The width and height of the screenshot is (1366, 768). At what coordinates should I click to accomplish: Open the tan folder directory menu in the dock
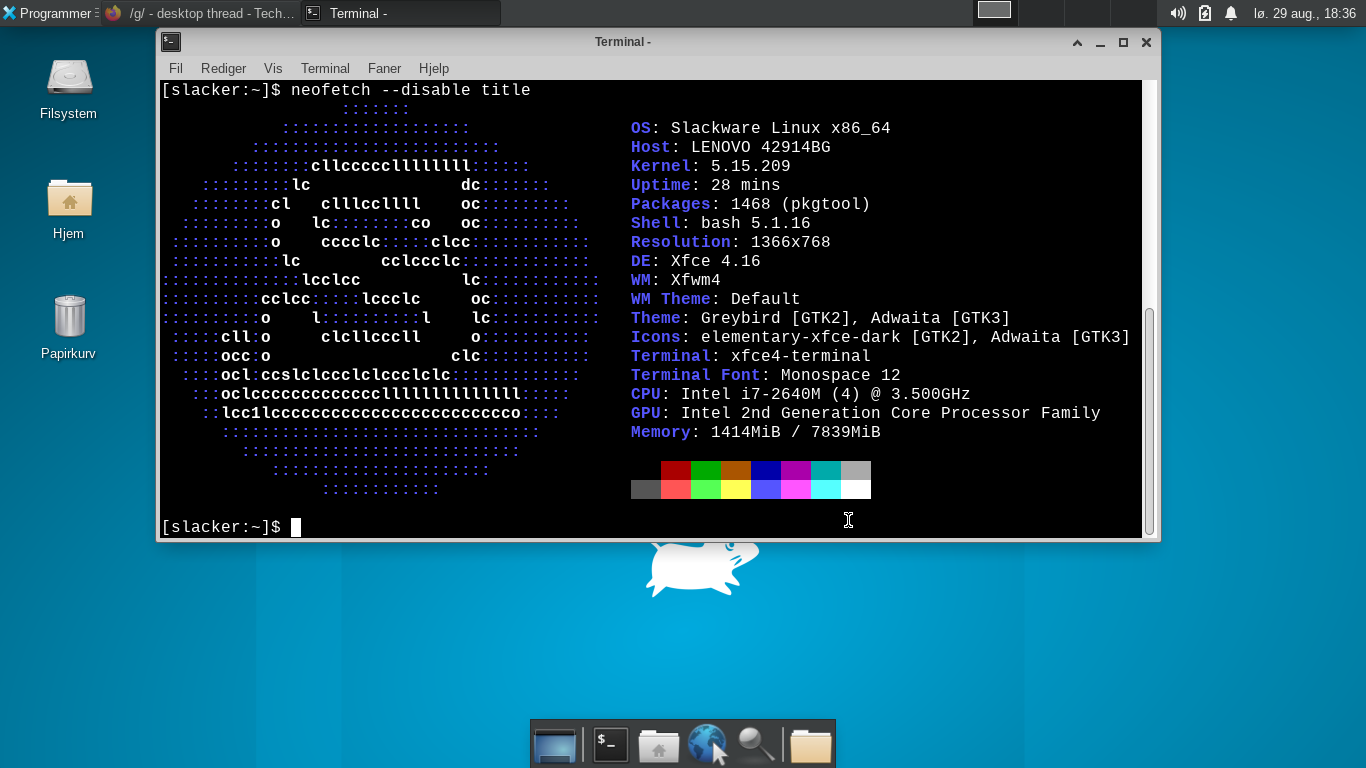tap(811, 746)
